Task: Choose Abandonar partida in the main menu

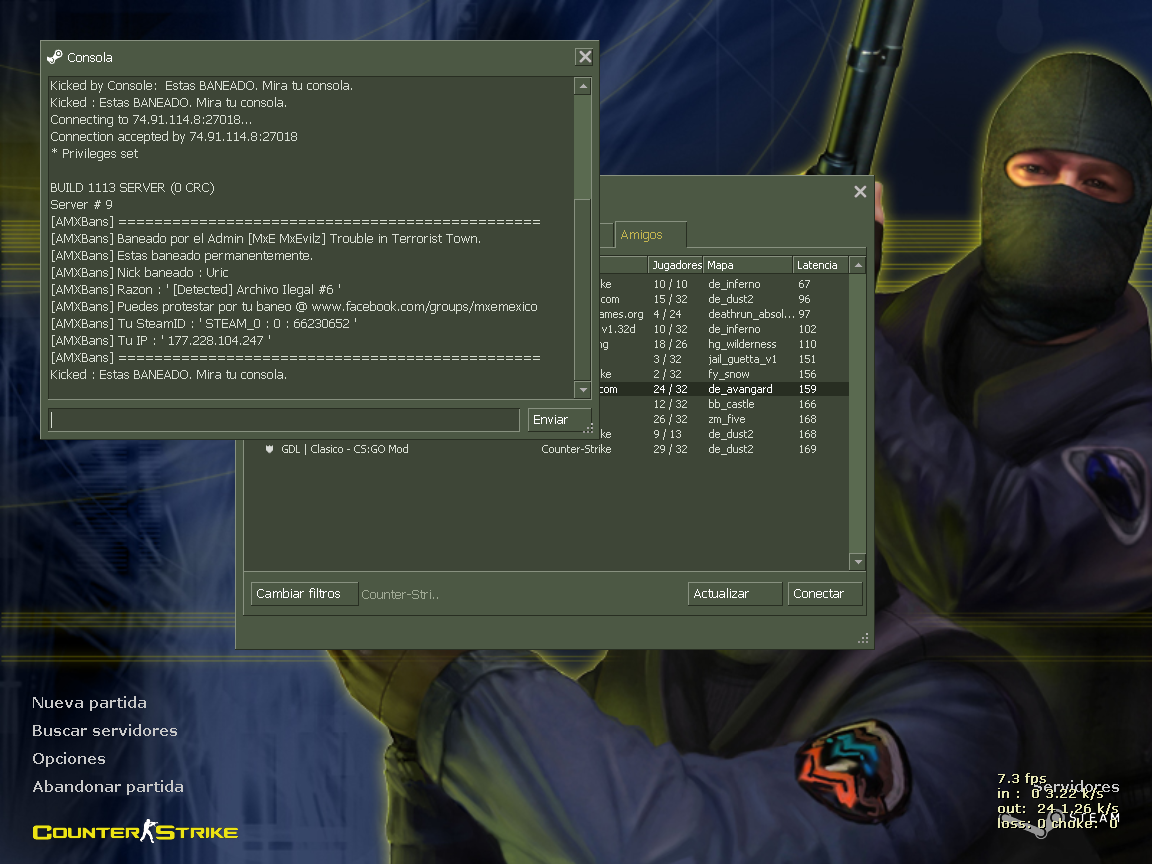Action: (x=108, y=786)
